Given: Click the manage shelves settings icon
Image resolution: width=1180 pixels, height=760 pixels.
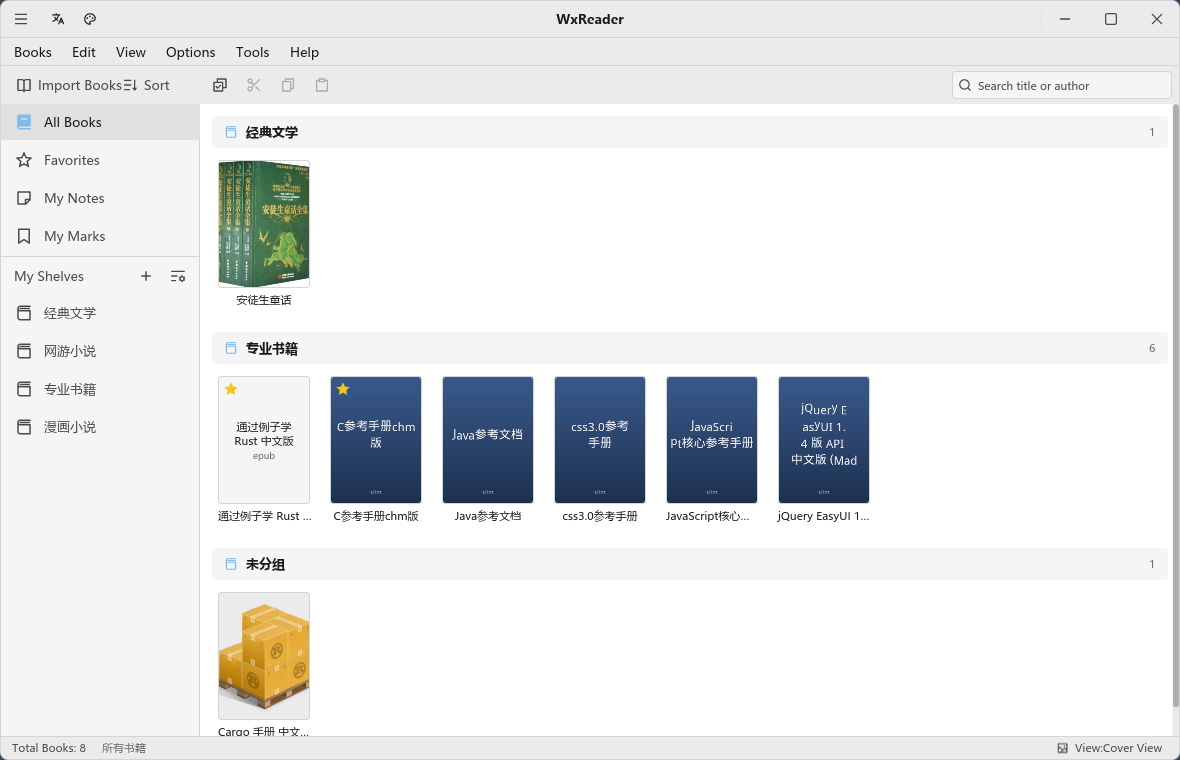Looking at the screenshot, I should click(x=178, y=276).
